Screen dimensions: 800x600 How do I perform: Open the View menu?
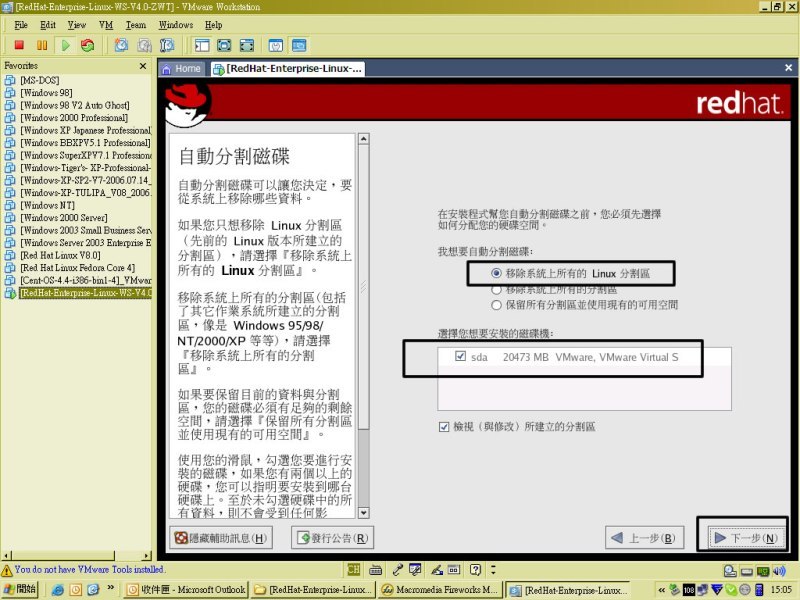coord(77,25)
